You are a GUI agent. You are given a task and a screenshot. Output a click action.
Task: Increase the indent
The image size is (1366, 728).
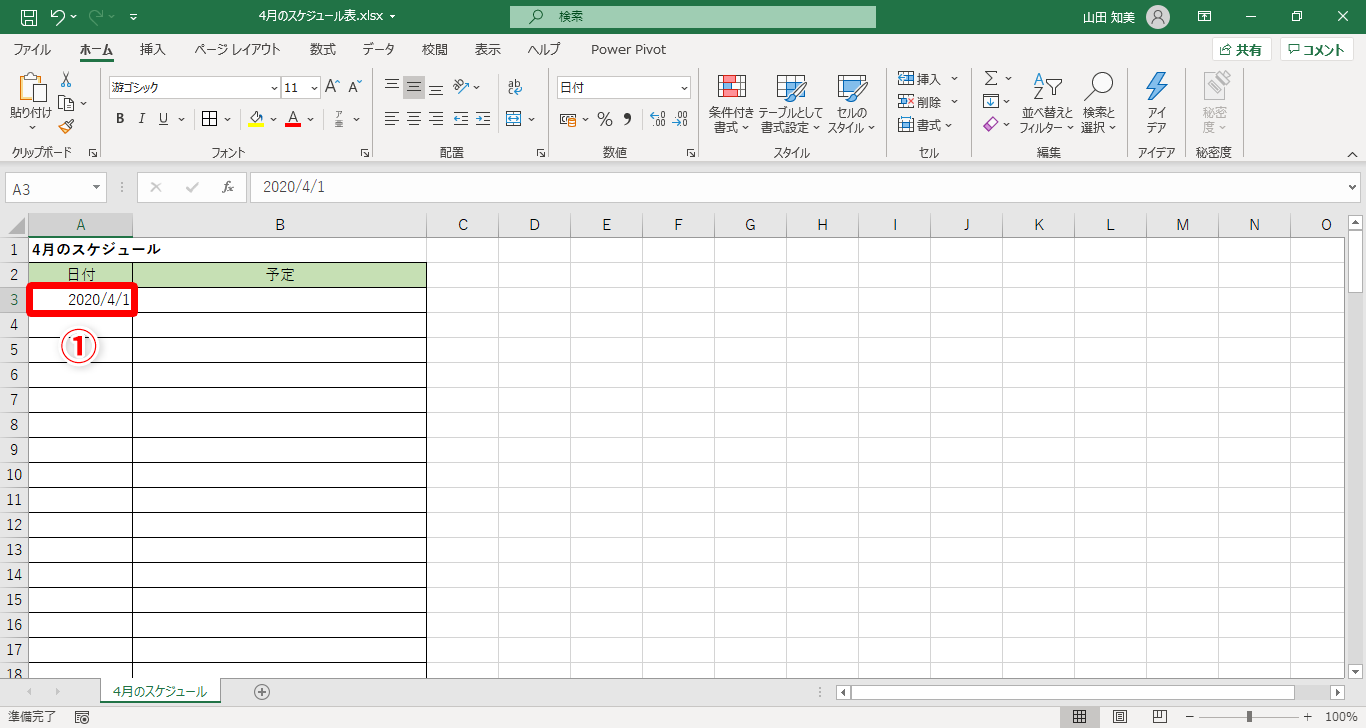[x=483, y=119]
